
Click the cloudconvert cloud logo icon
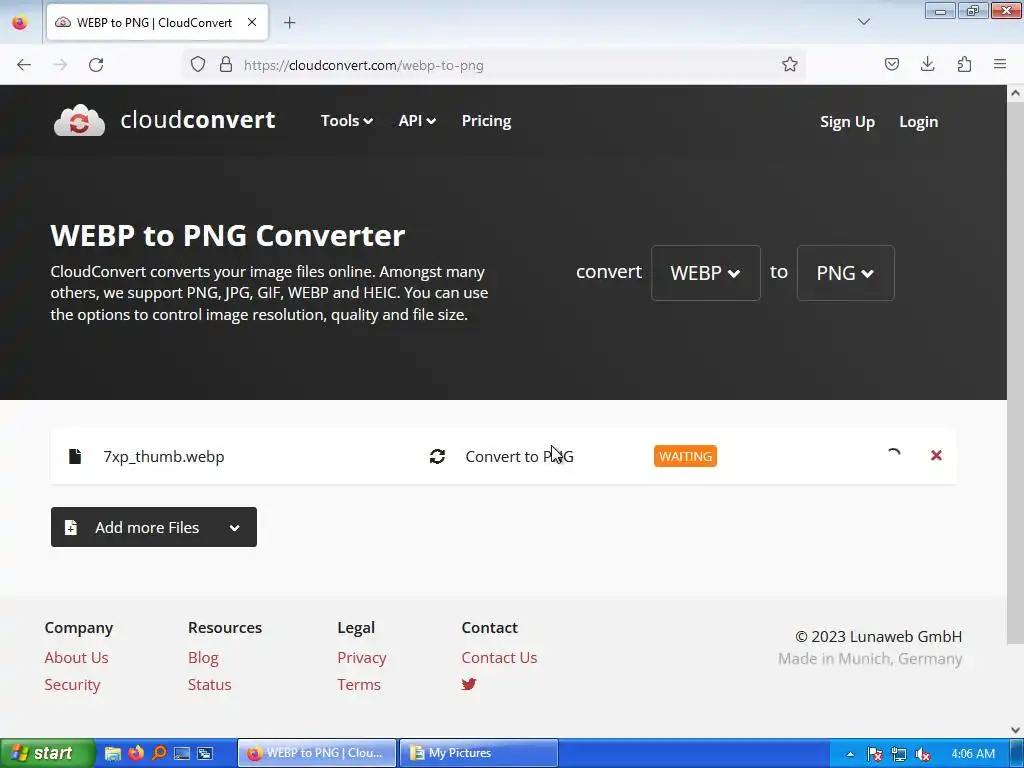79,121
